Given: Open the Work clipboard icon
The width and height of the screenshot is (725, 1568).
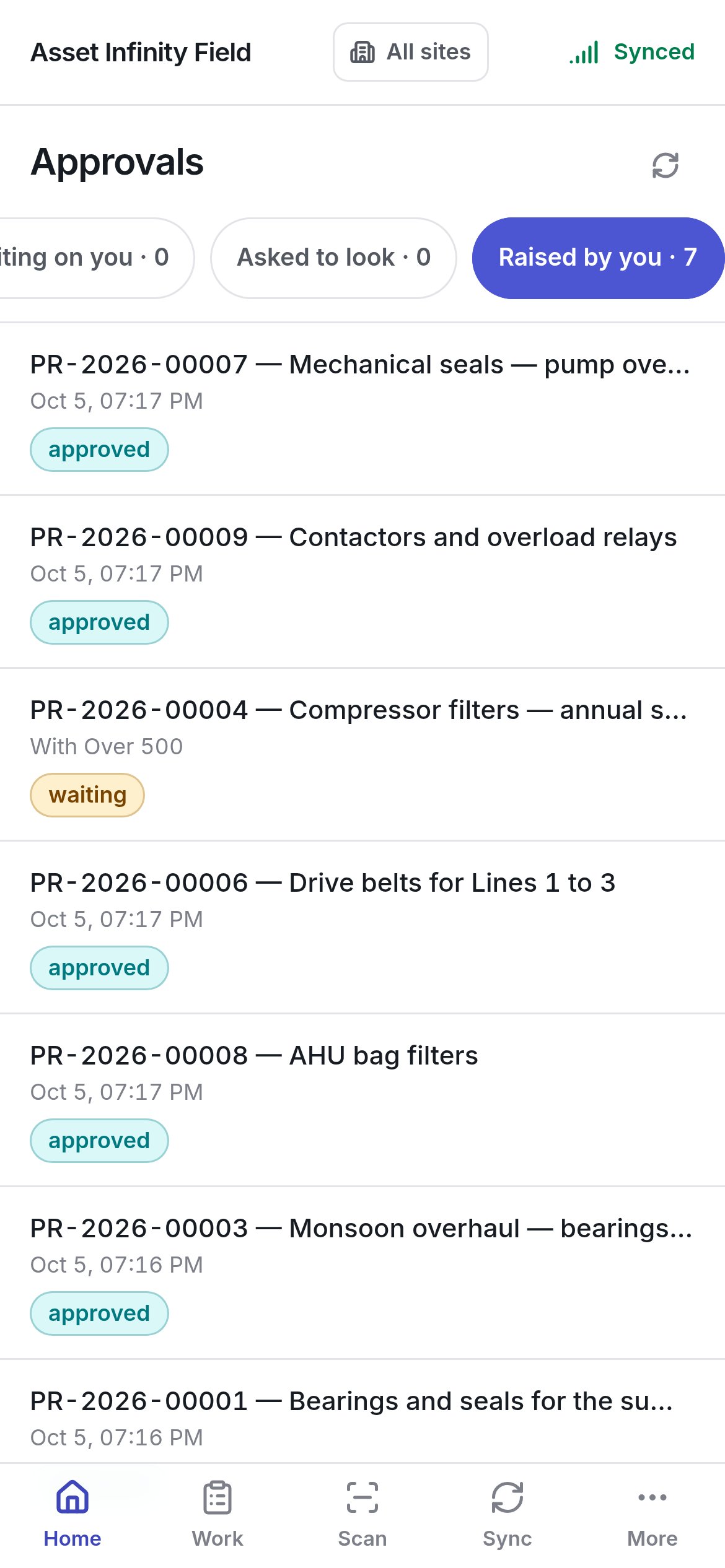Looking at the screenshot, I should (x=217, y=1497).
